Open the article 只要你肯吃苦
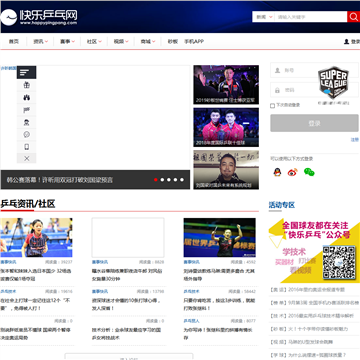 (x=219, y=304)
